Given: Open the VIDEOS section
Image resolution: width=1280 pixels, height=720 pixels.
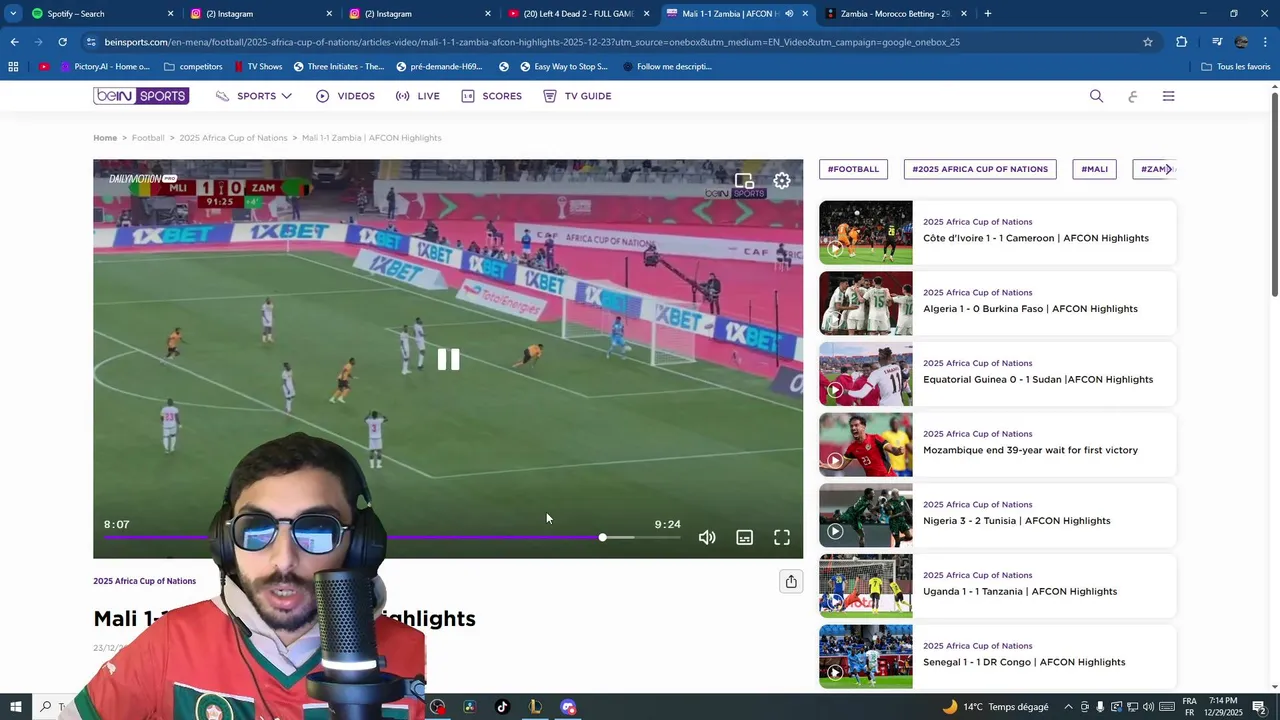Looking at the screenshot, I should pos(345,96).
